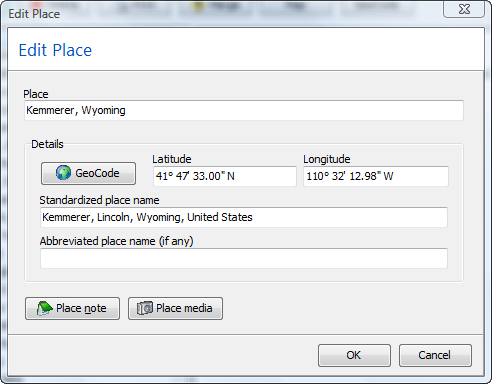The height and width of the screenshot is (384, 492).
Task: Click the 'Details' group heading
Action: click(x=47, y=144)
